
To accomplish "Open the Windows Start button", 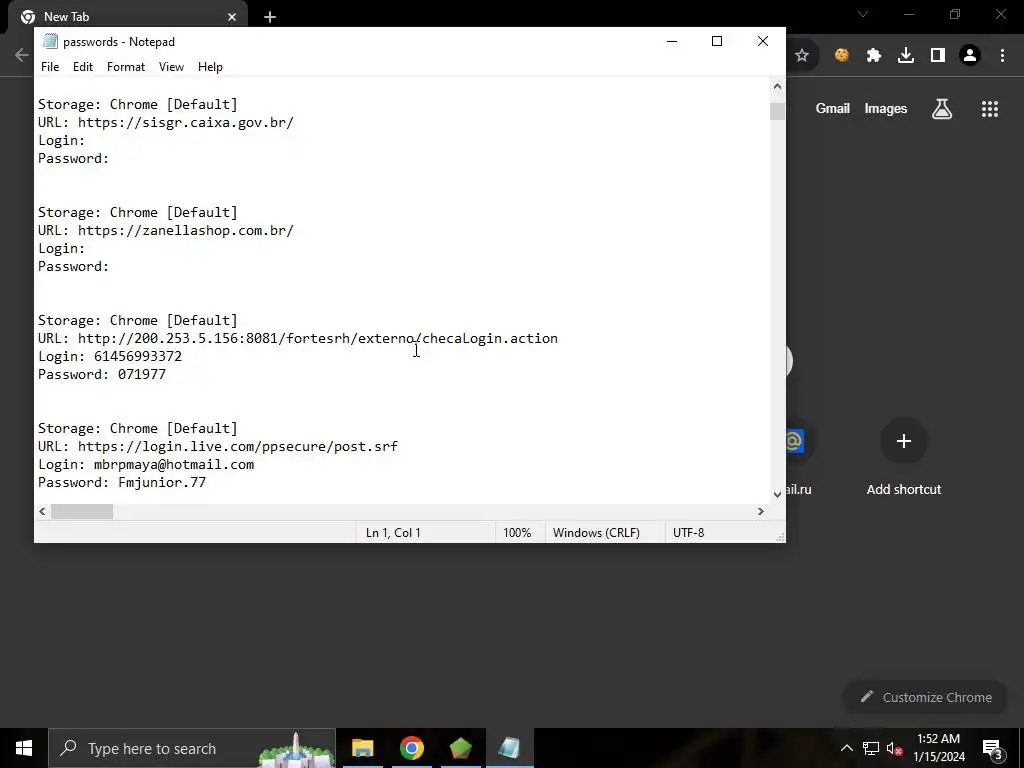I will pyautogui.click(x=24, y=748).
